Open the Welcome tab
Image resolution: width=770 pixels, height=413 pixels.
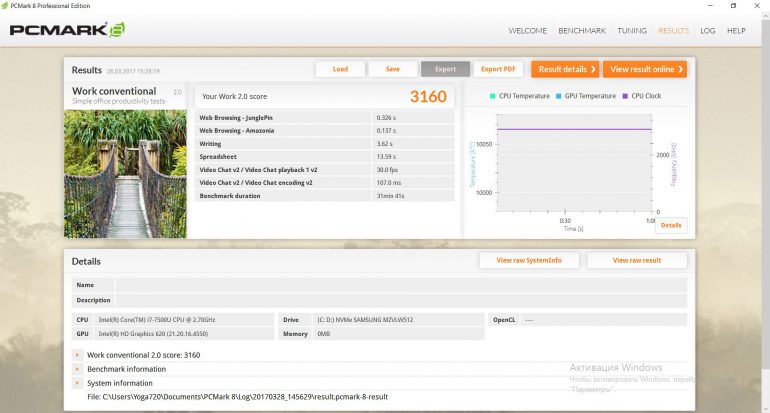527,30
